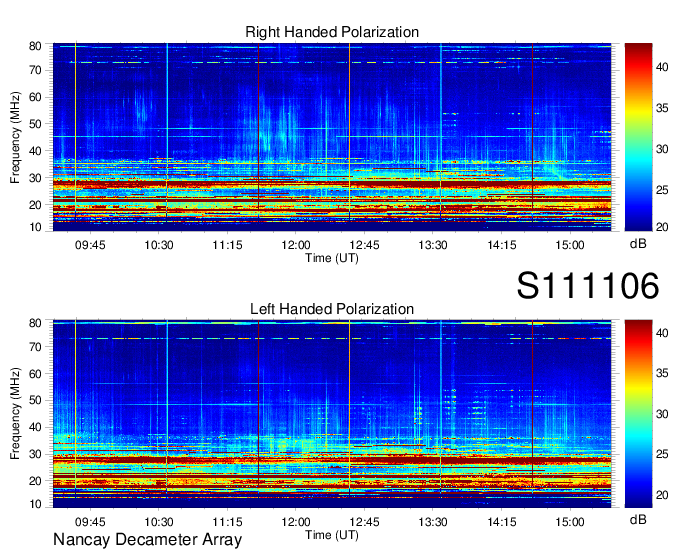Click the "Nancay Decameter Array" caption
Screen dimensions: 680x552
147,539
